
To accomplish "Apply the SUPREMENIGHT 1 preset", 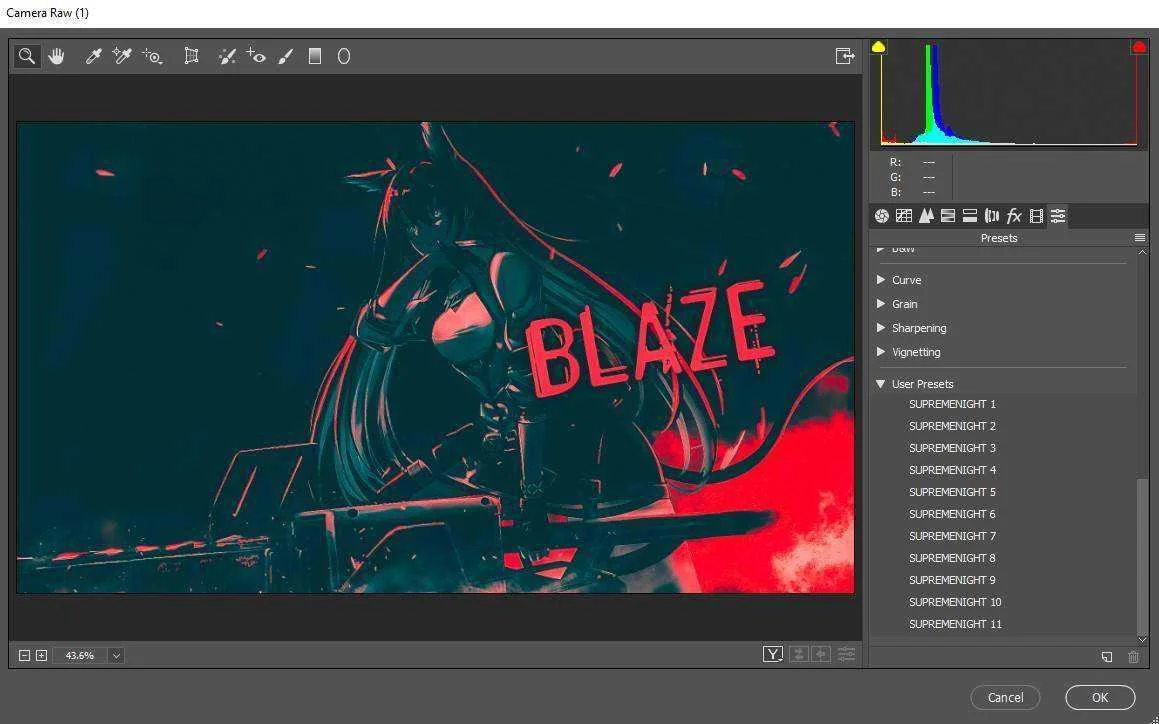I will tap(952, 404).
